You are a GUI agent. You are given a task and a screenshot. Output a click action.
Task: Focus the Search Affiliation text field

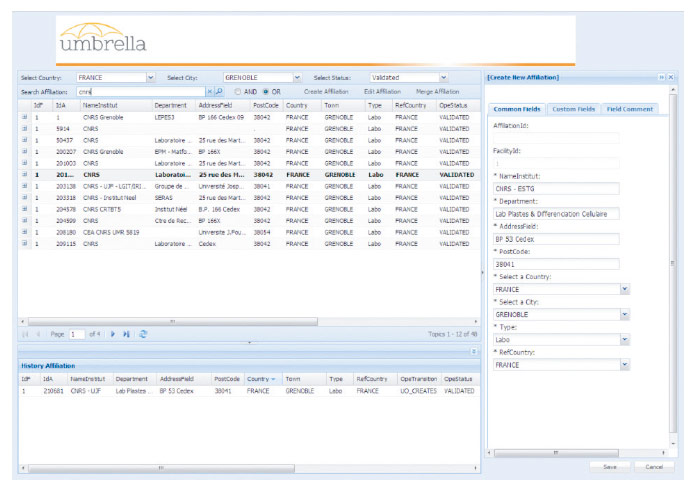(x=141, y=91)
